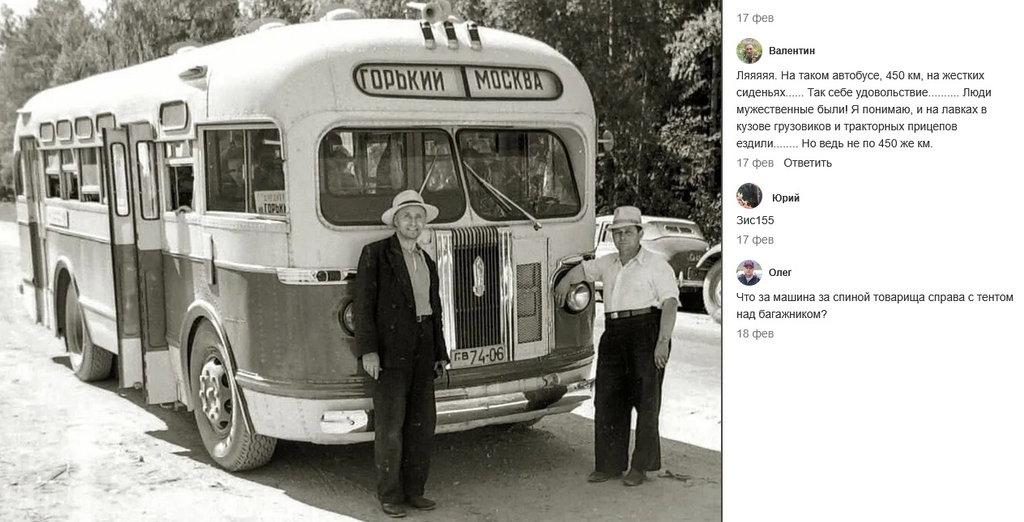
Task: Select Валентин's comment text about 450 км
Action: tap(864, 109)
